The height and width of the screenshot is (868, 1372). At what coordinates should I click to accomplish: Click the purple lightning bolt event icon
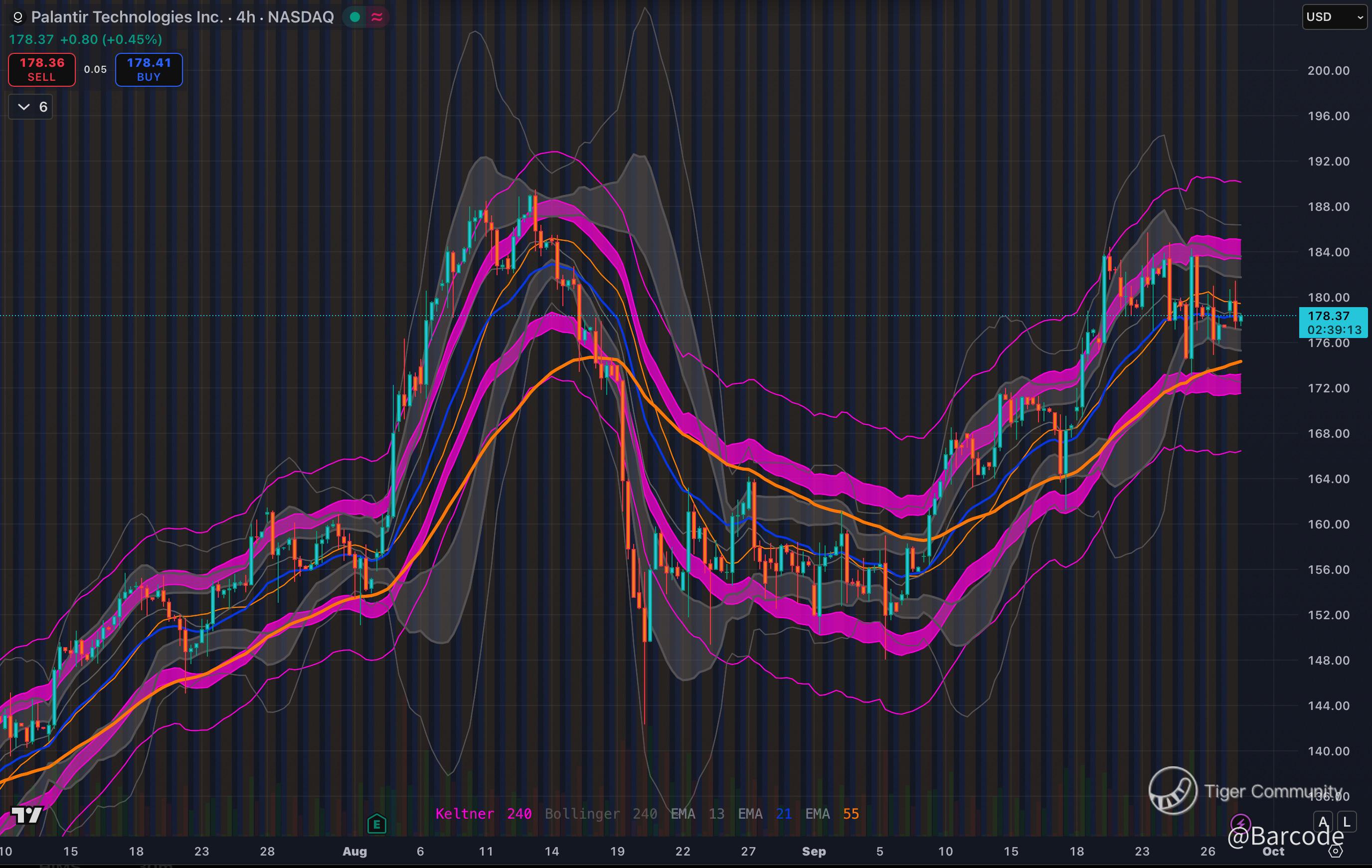pos(1240,823)
